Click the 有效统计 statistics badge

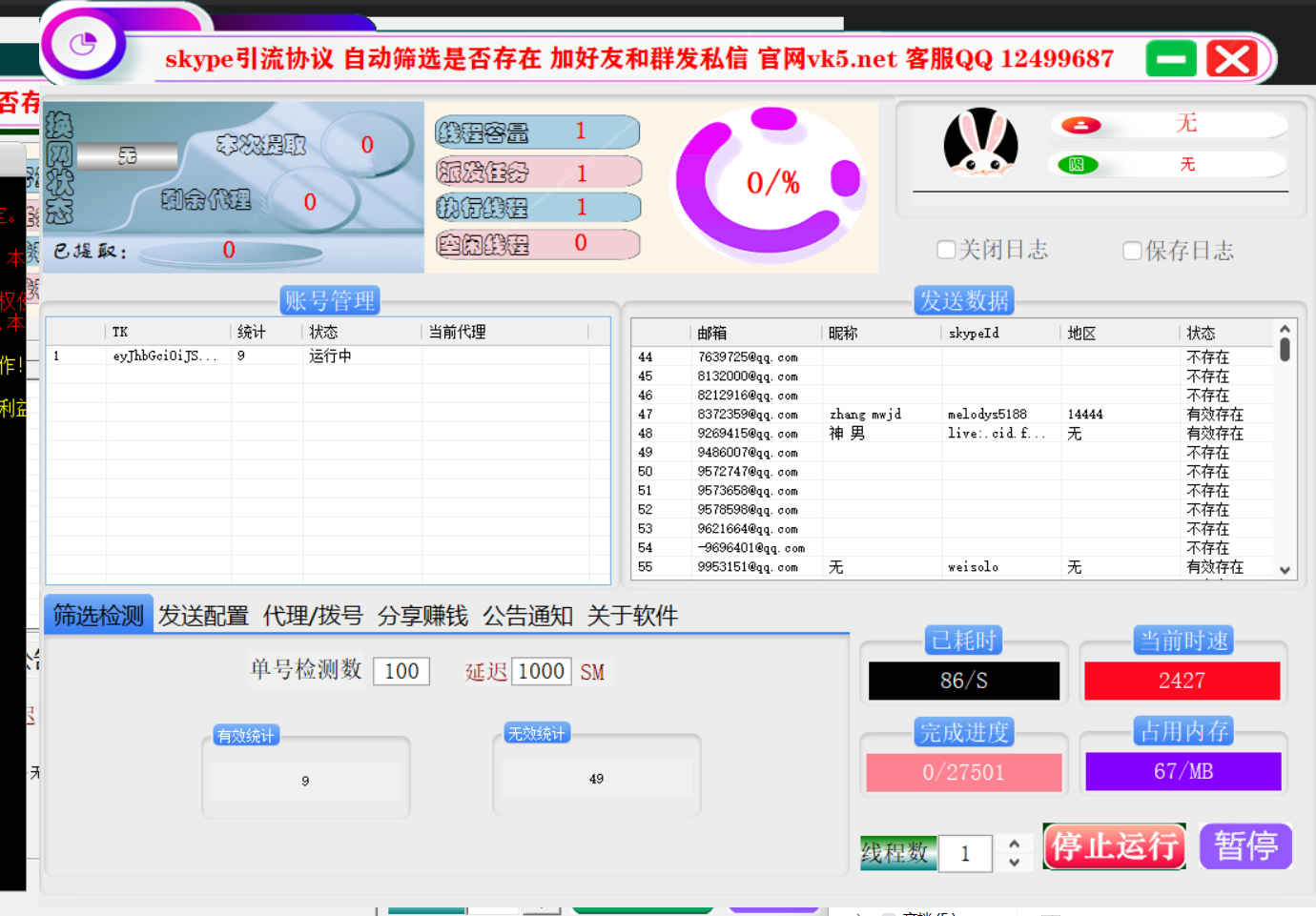pos(244,733)
